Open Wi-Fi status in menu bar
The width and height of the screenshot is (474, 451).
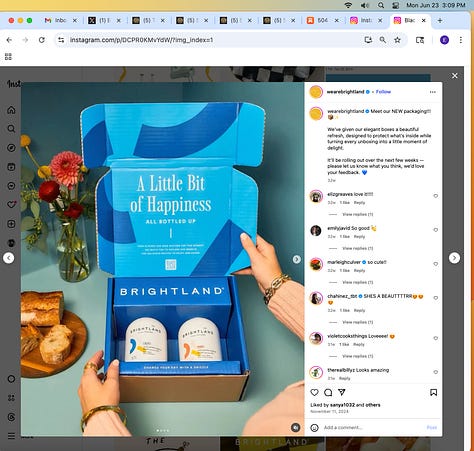pos(348,5)
